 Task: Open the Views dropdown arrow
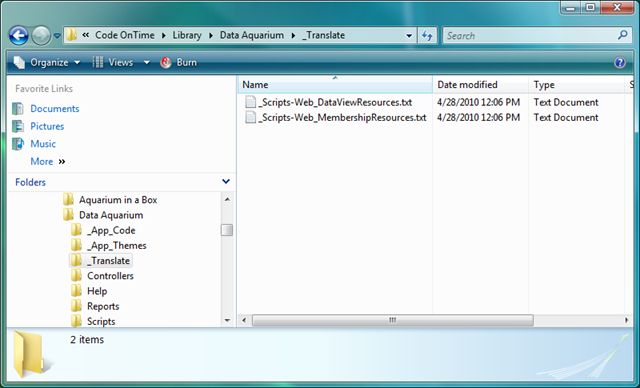click(147, 63)
